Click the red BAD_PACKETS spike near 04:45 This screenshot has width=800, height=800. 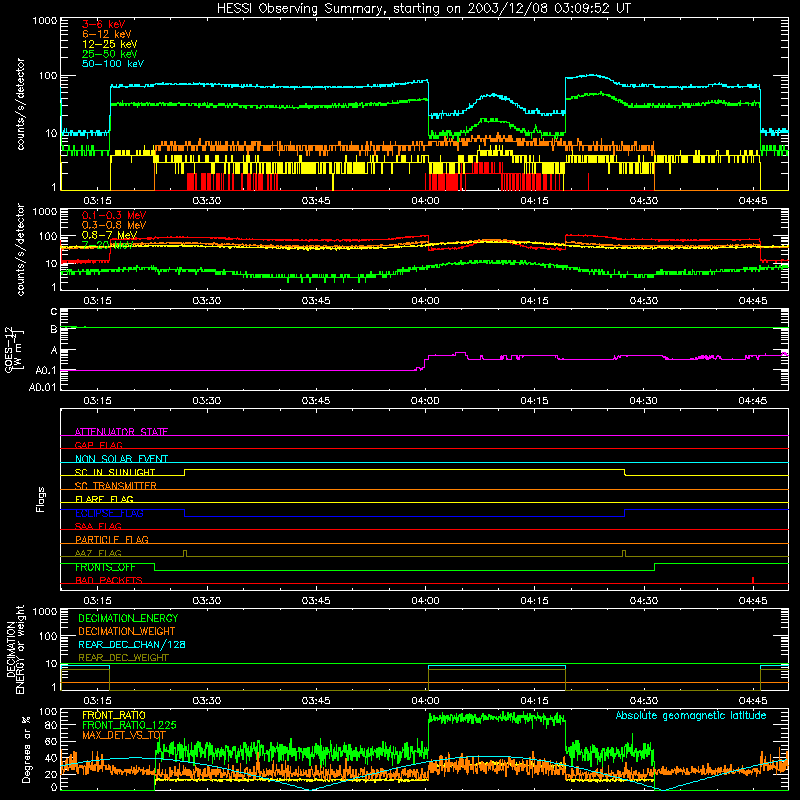tap(753, 580)
